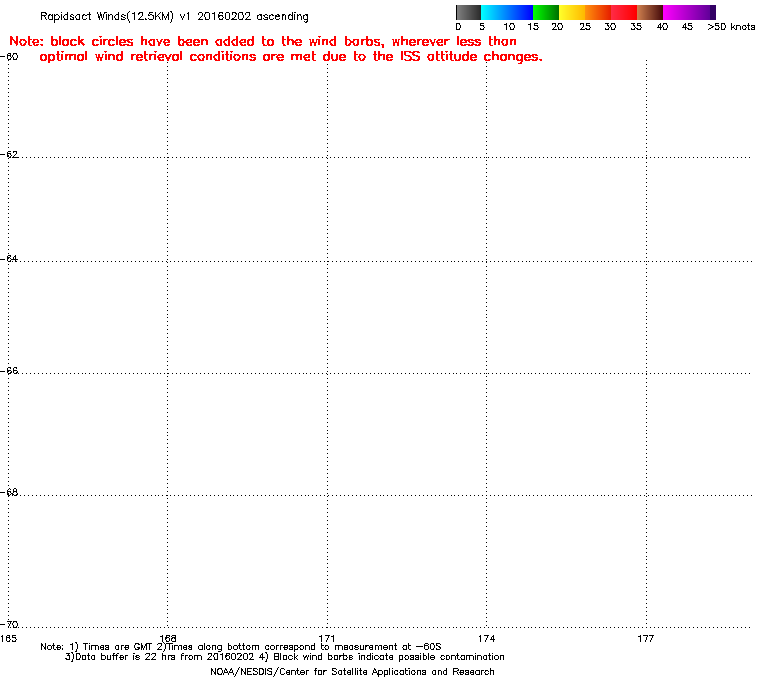The width and height of the screenshot is (760, 688).
Task: Click the '-70' latitude label
Action: click(x=9, y=624)
